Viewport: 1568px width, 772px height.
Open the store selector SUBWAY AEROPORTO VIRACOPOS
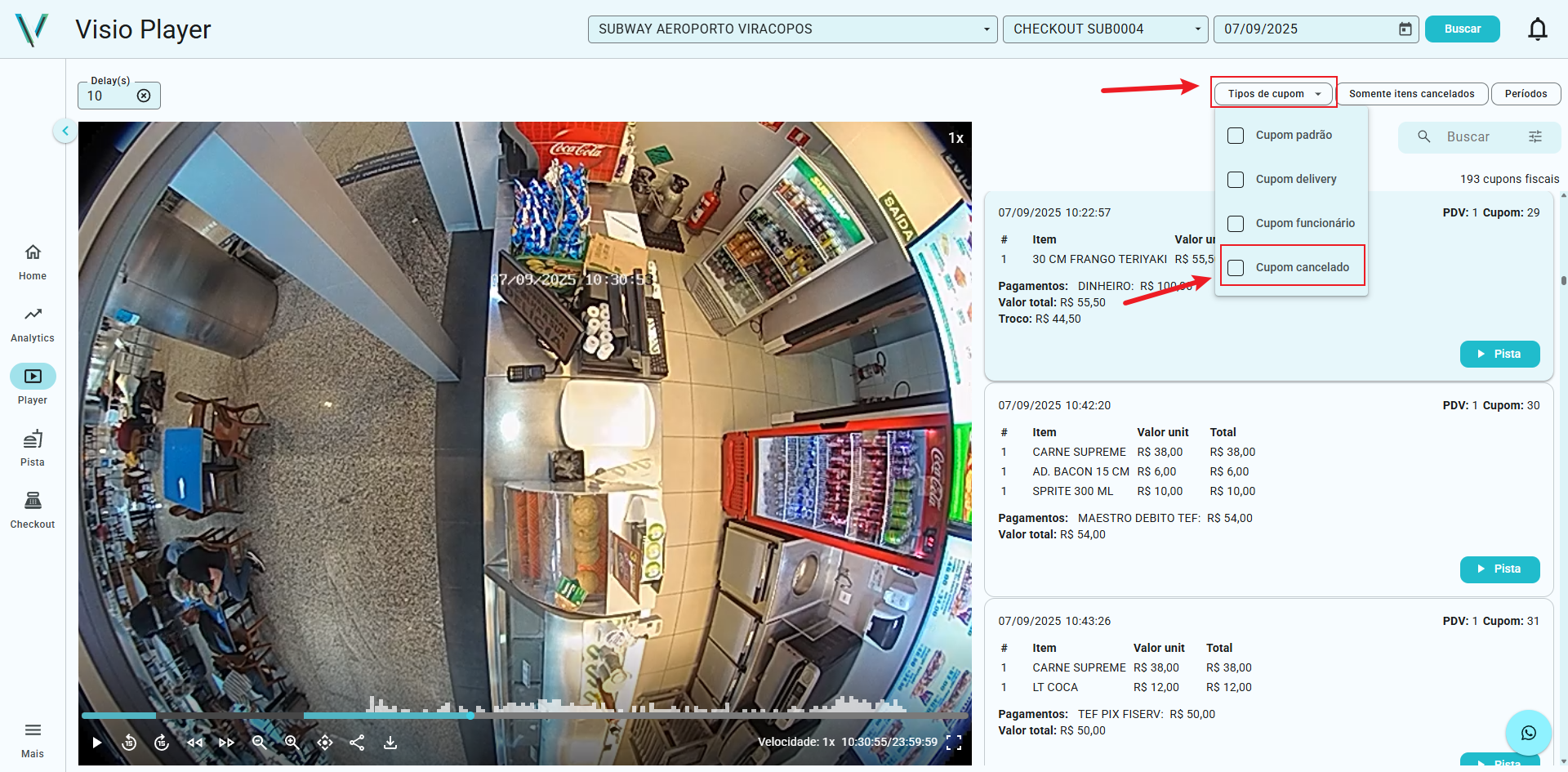point(792,29)
